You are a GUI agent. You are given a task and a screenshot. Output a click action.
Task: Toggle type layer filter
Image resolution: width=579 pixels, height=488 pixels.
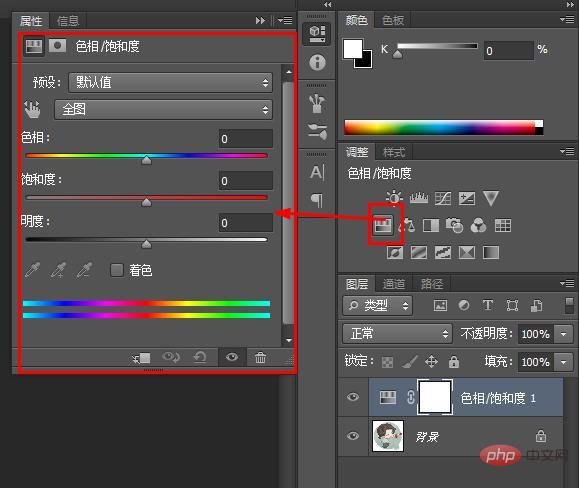488,305
